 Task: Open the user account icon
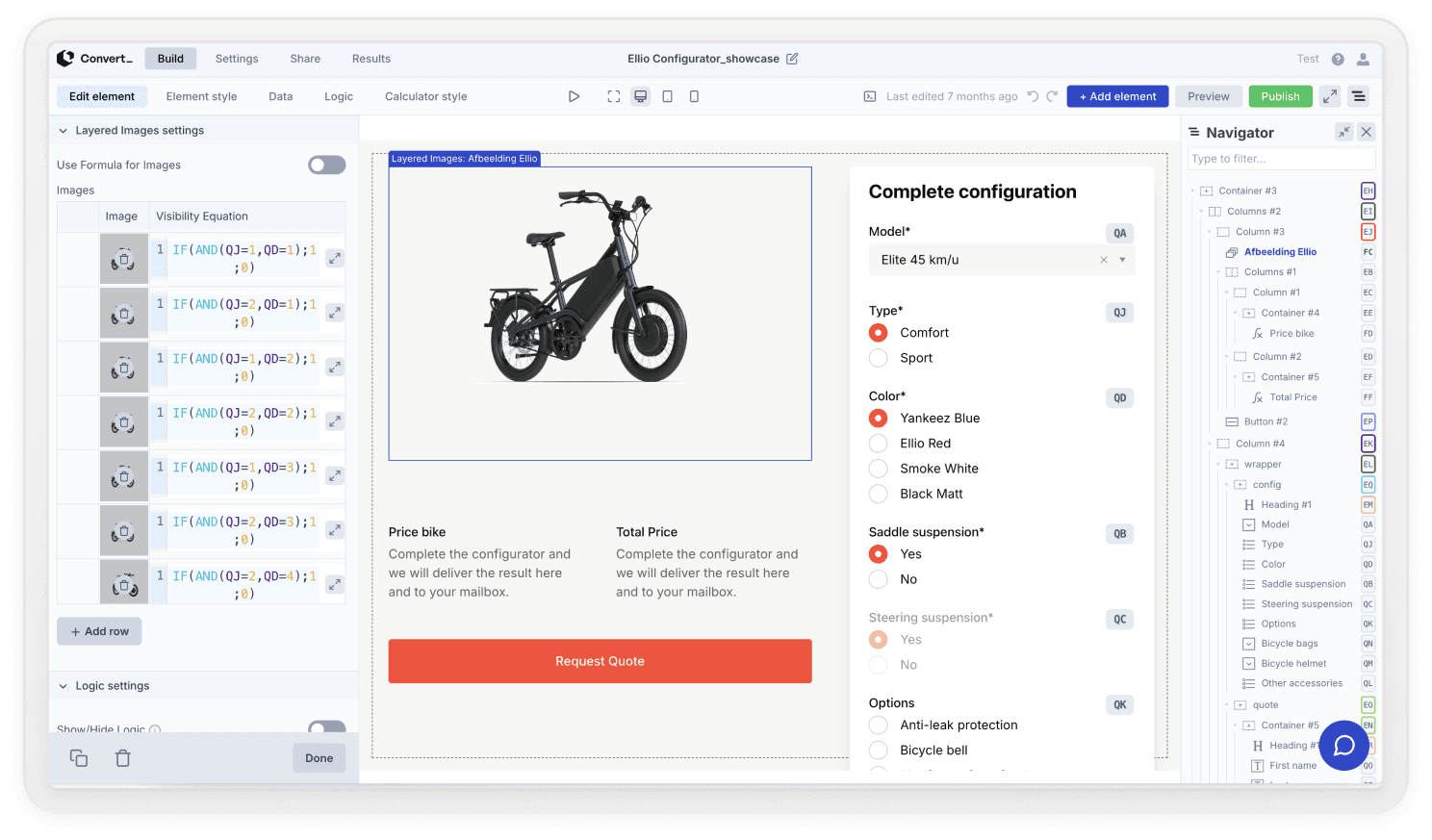[x=1364, y=59]
